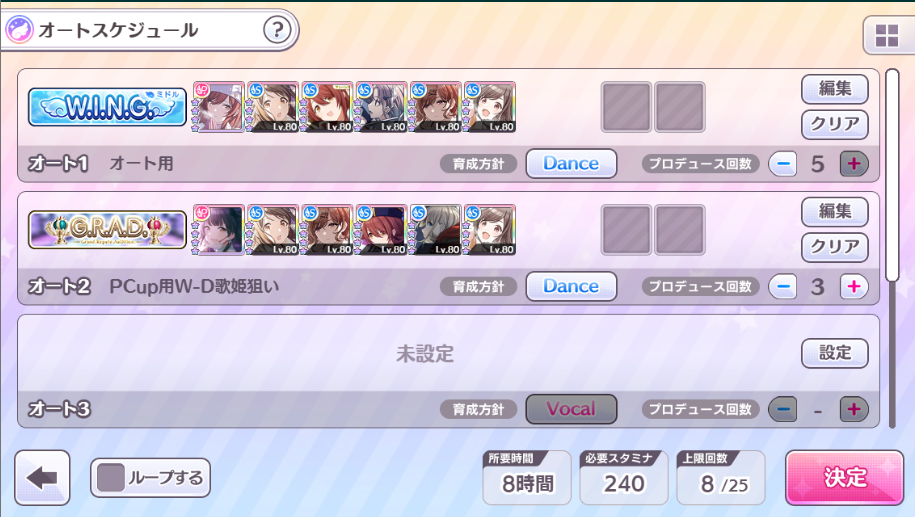Change オート1 training policy Dance button

pos(571,163)
